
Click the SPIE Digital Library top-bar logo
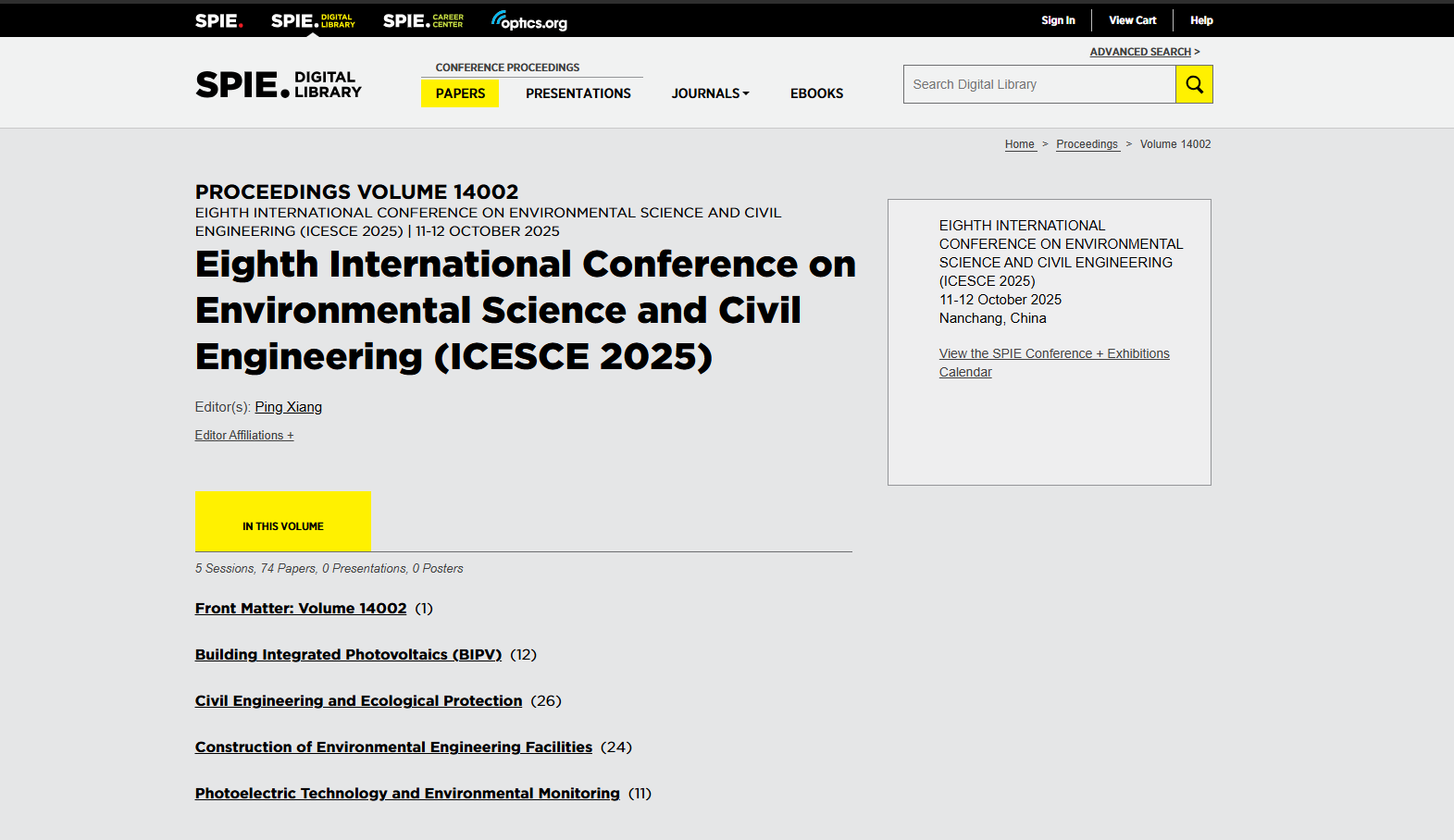(313, 20)
